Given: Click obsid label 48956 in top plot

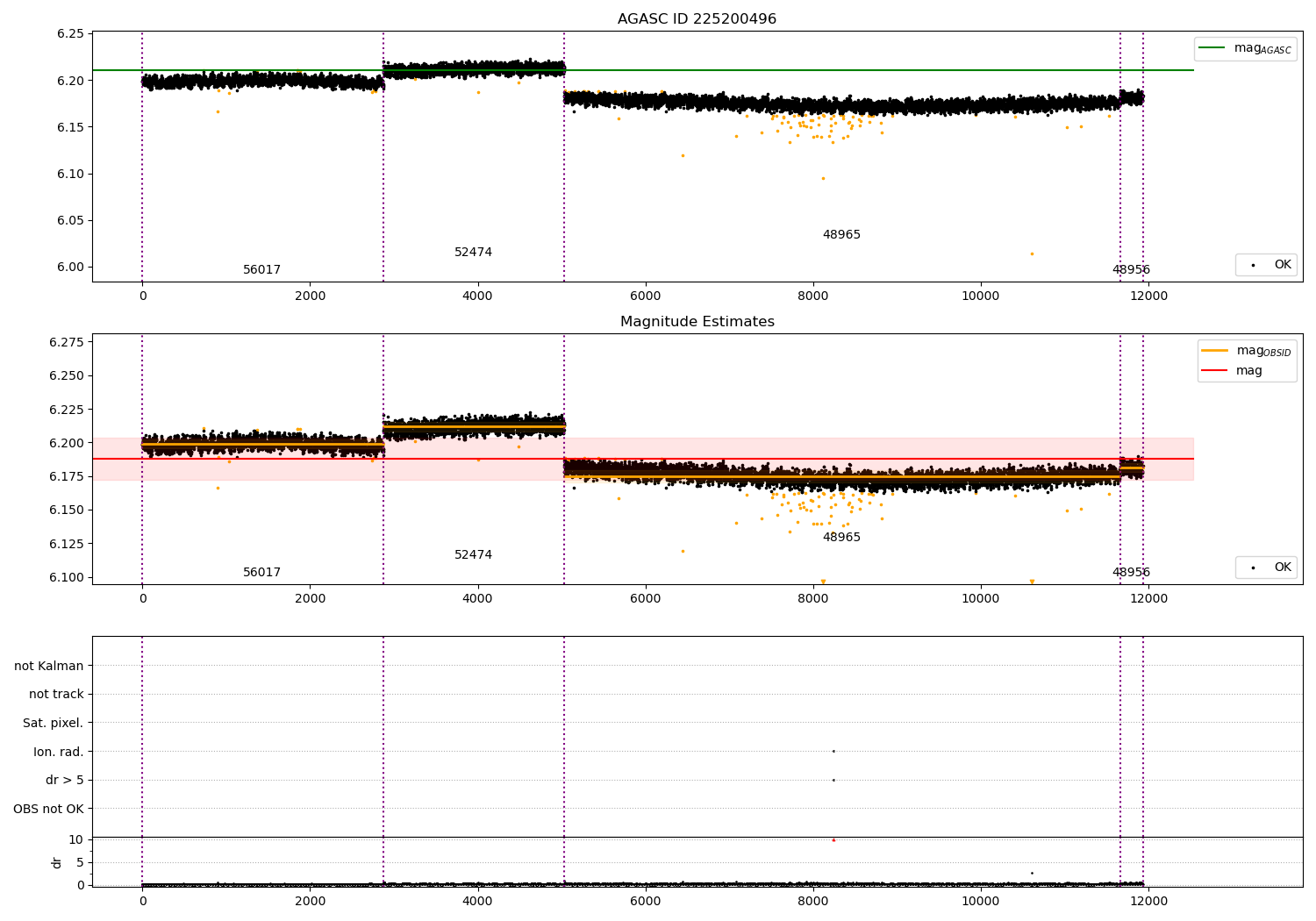Looking at the screenshot, I should point(1131,269).
